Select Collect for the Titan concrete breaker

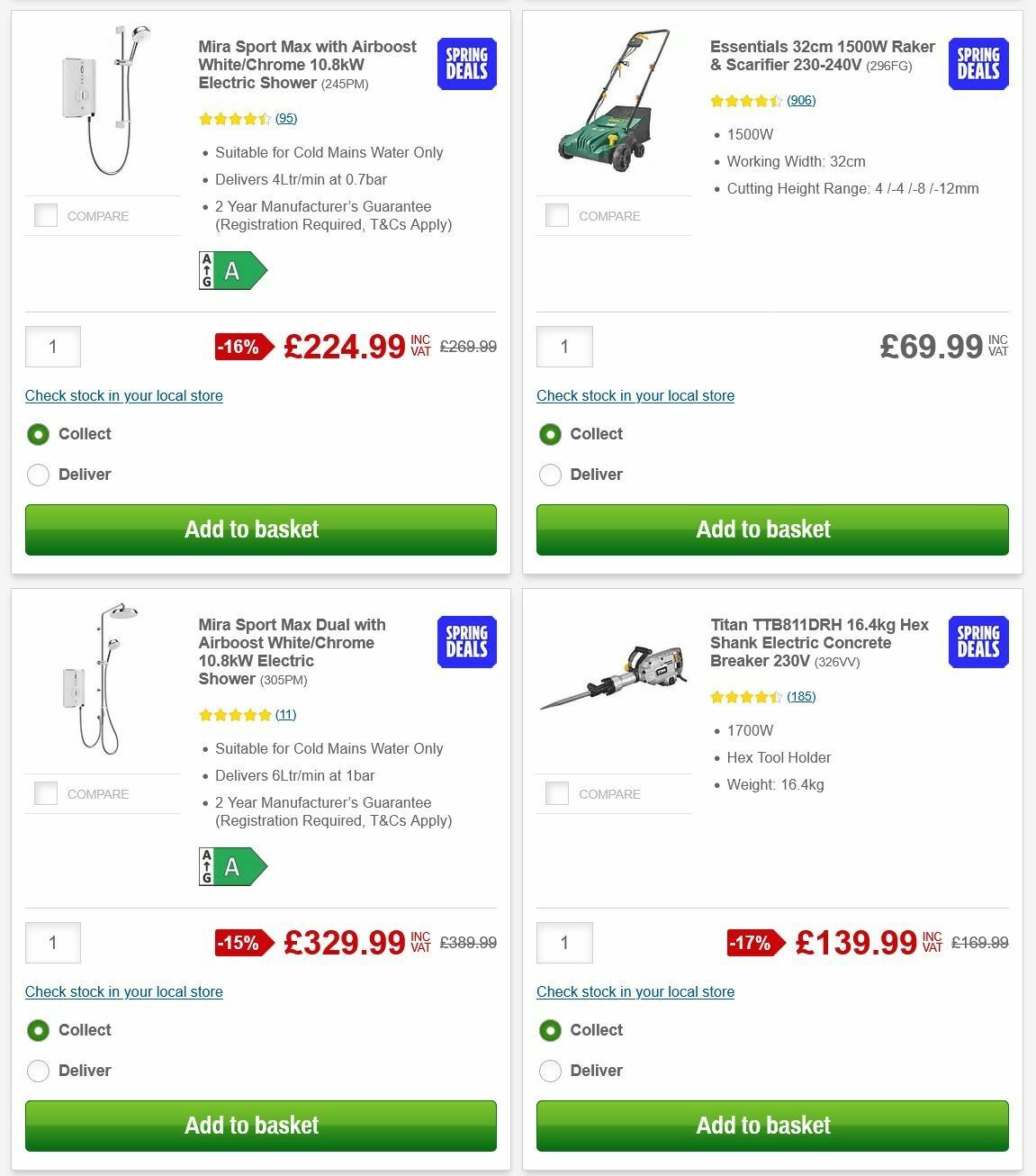pos(550,1030)
